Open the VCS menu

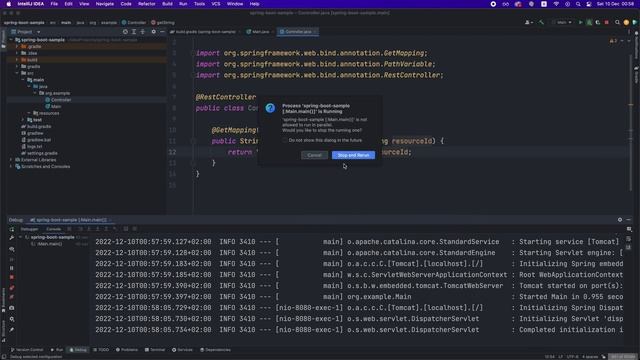tap(216, 4)
